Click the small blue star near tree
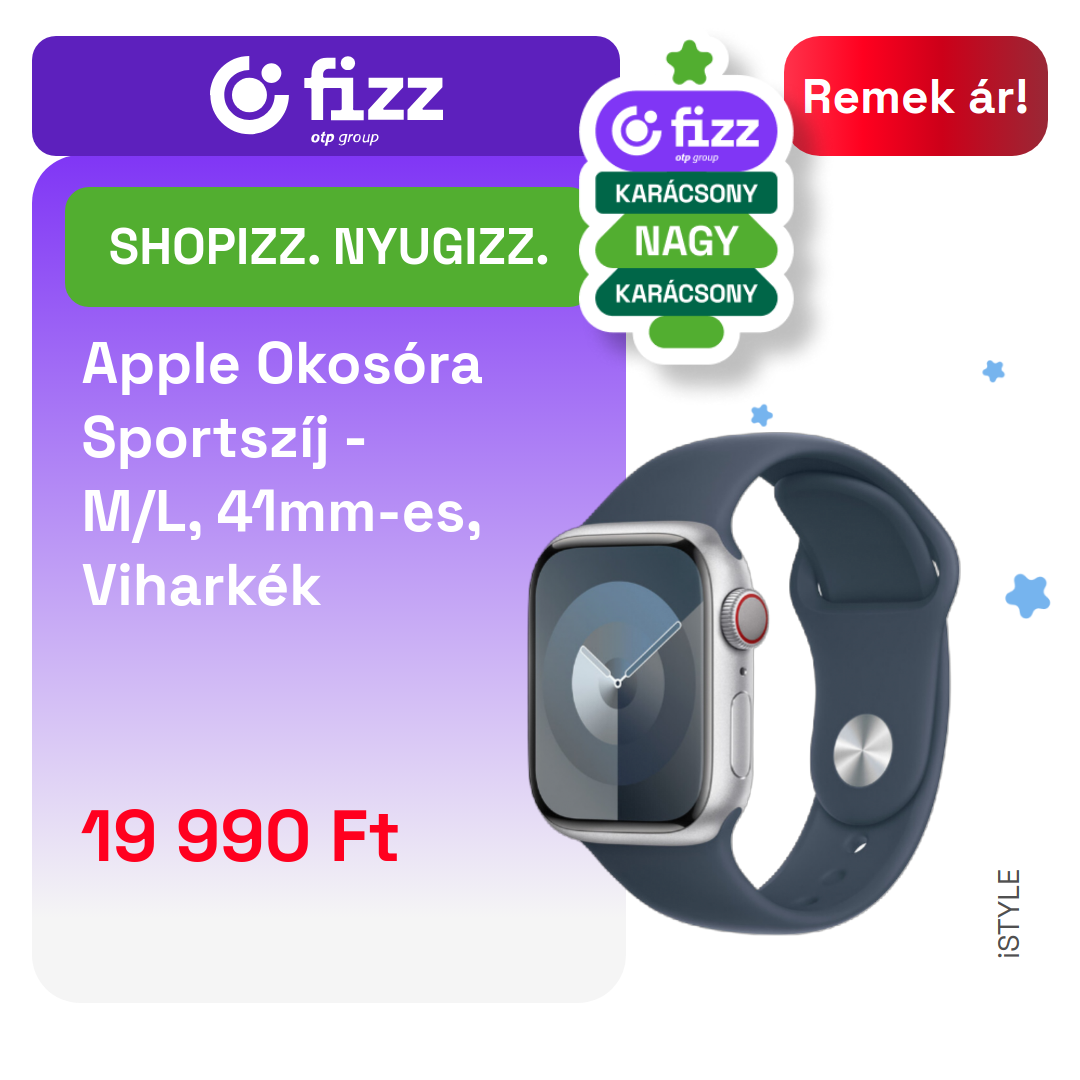The width and height of the screenshot is (1080, 1080). coord(761,415)
